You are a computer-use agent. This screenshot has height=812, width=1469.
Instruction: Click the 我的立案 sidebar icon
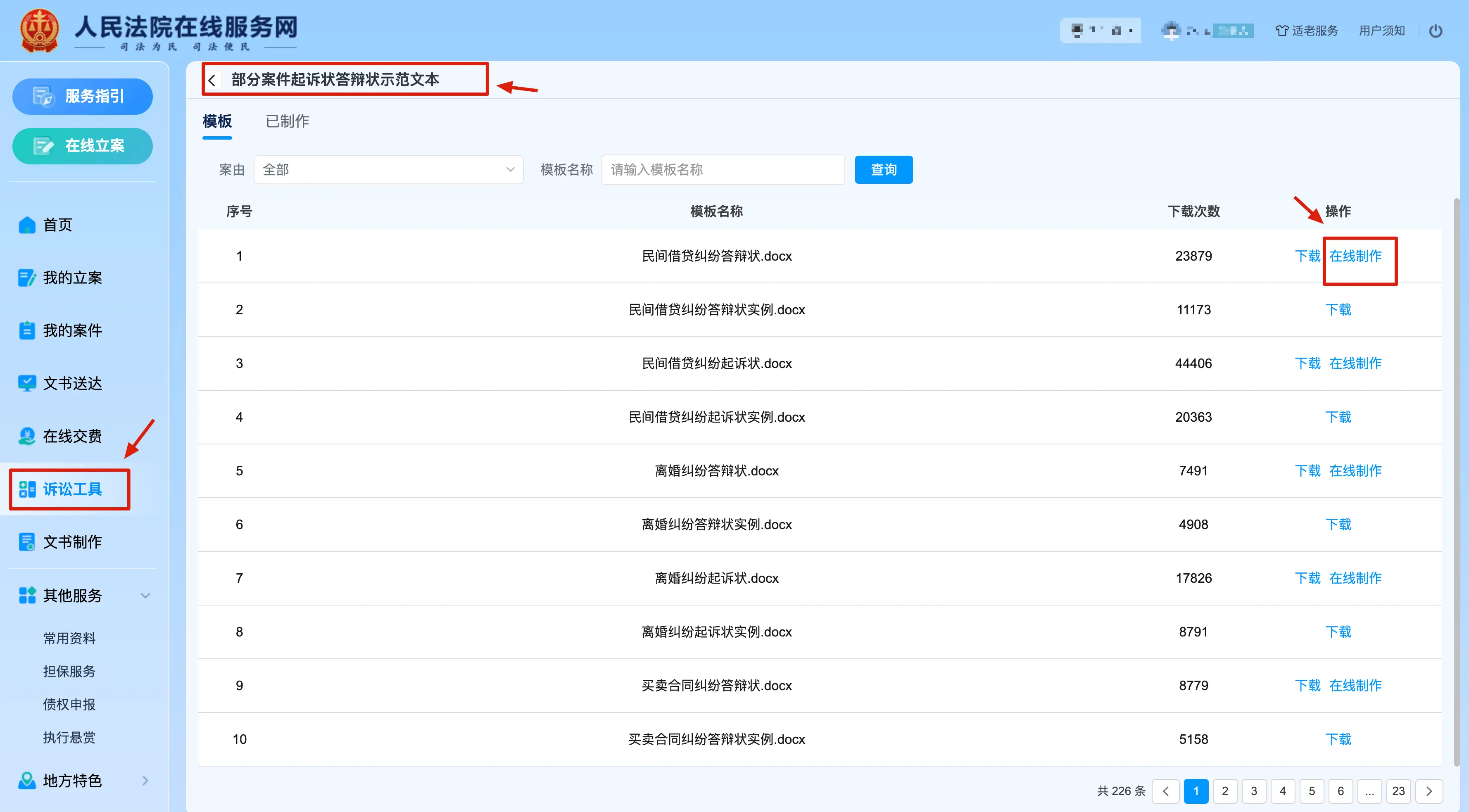(27, 278)
